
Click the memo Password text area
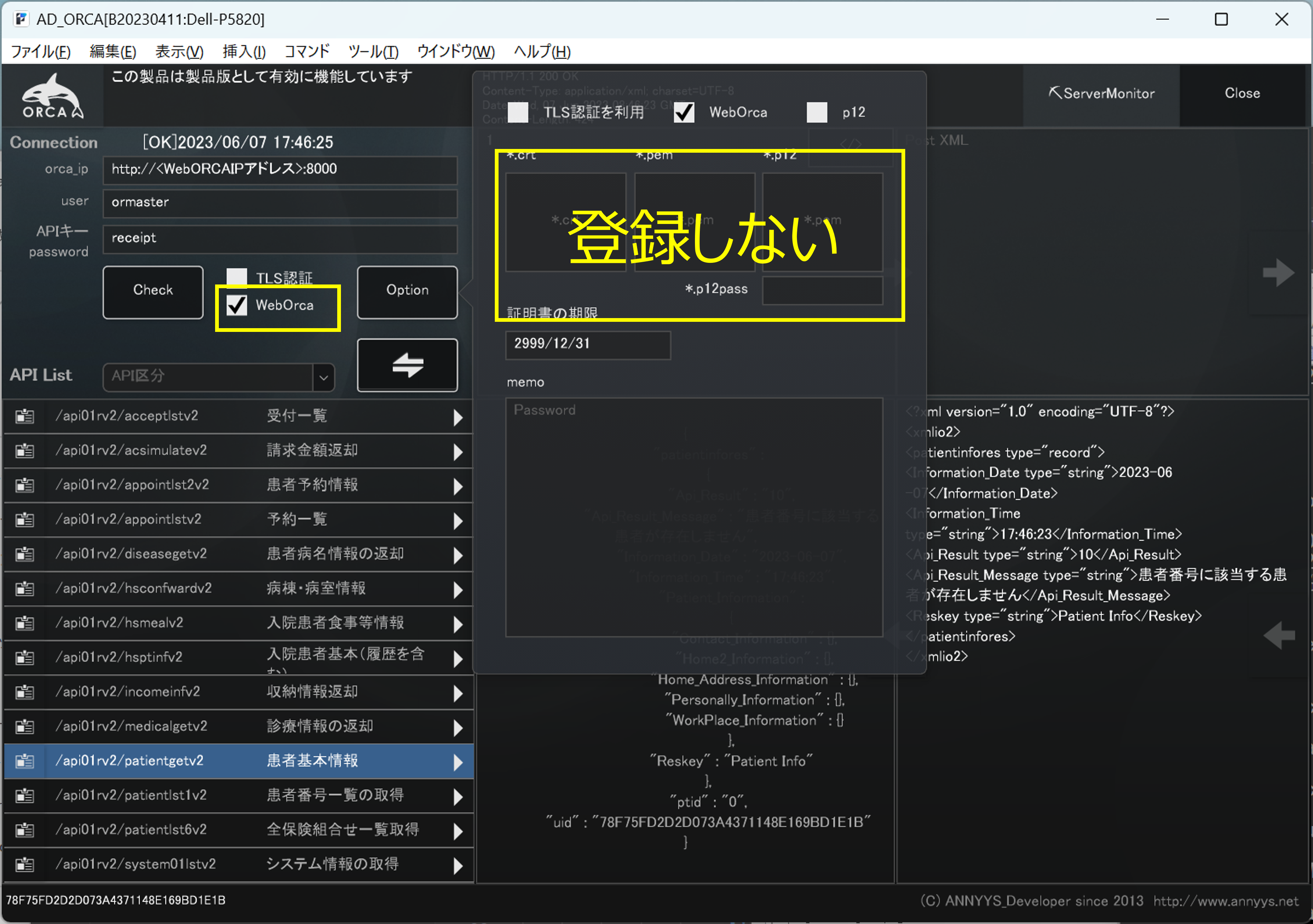click(x=694, y=517)
